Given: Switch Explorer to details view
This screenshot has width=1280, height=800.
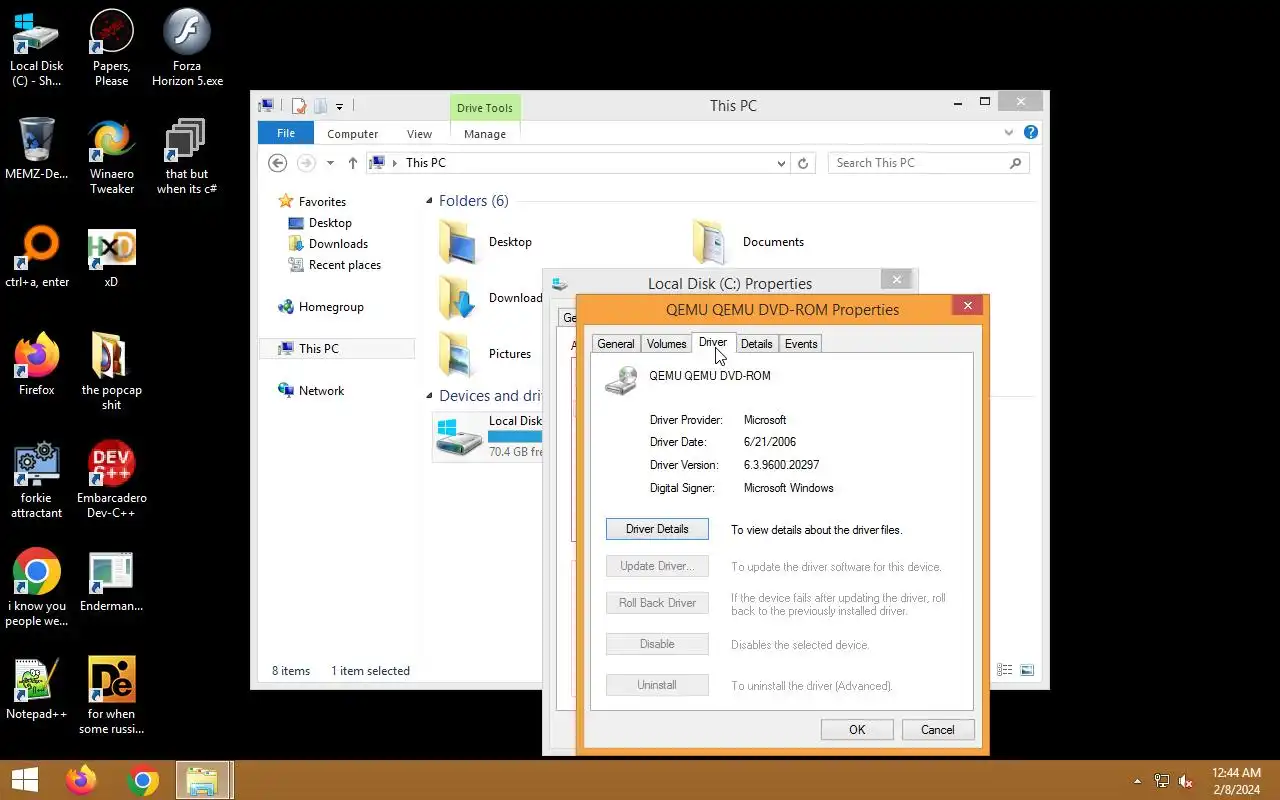Looking at the screenshot, I should coord(1005,670).
